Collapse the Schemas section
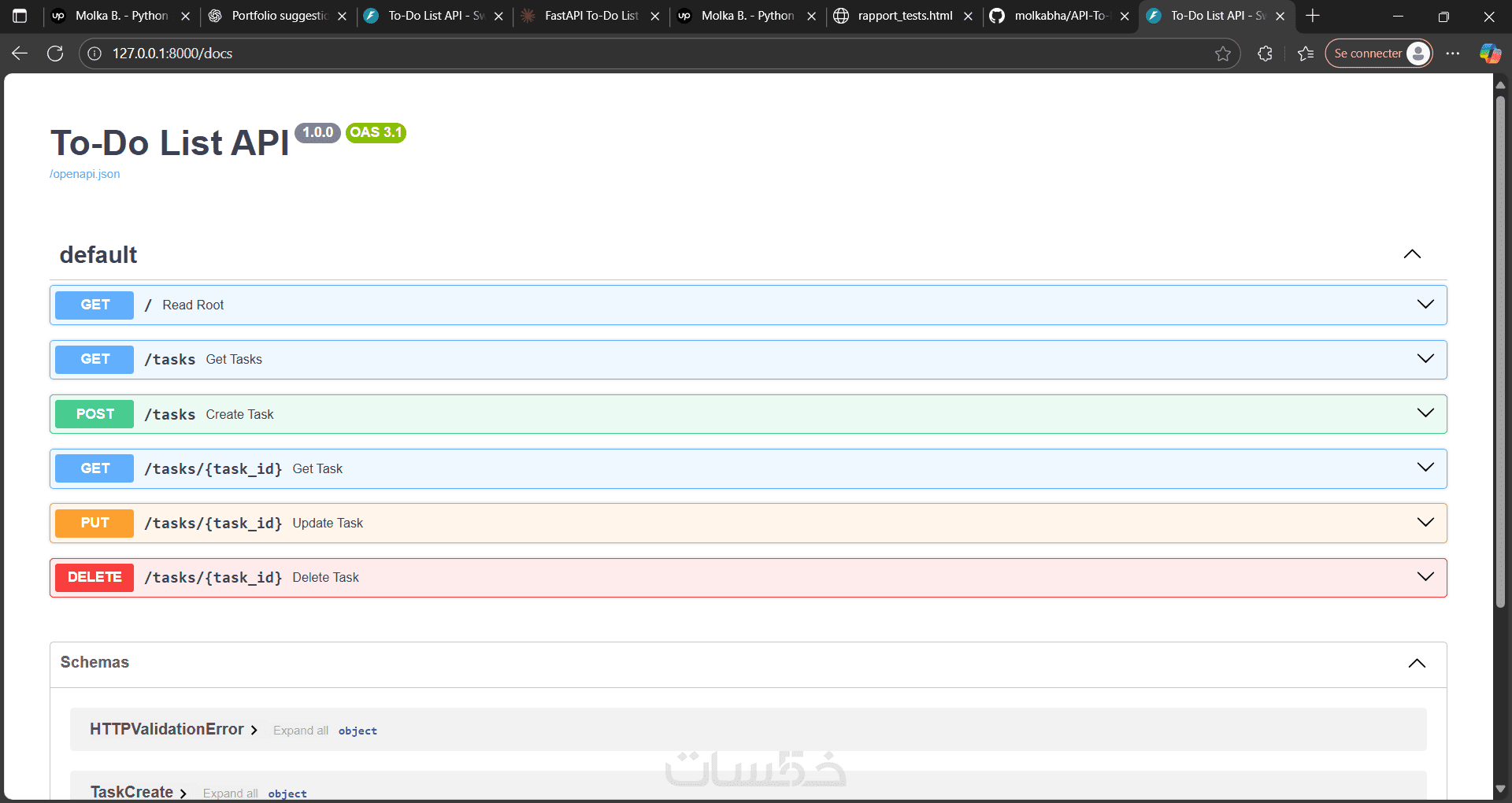 tap(1417, 663)
